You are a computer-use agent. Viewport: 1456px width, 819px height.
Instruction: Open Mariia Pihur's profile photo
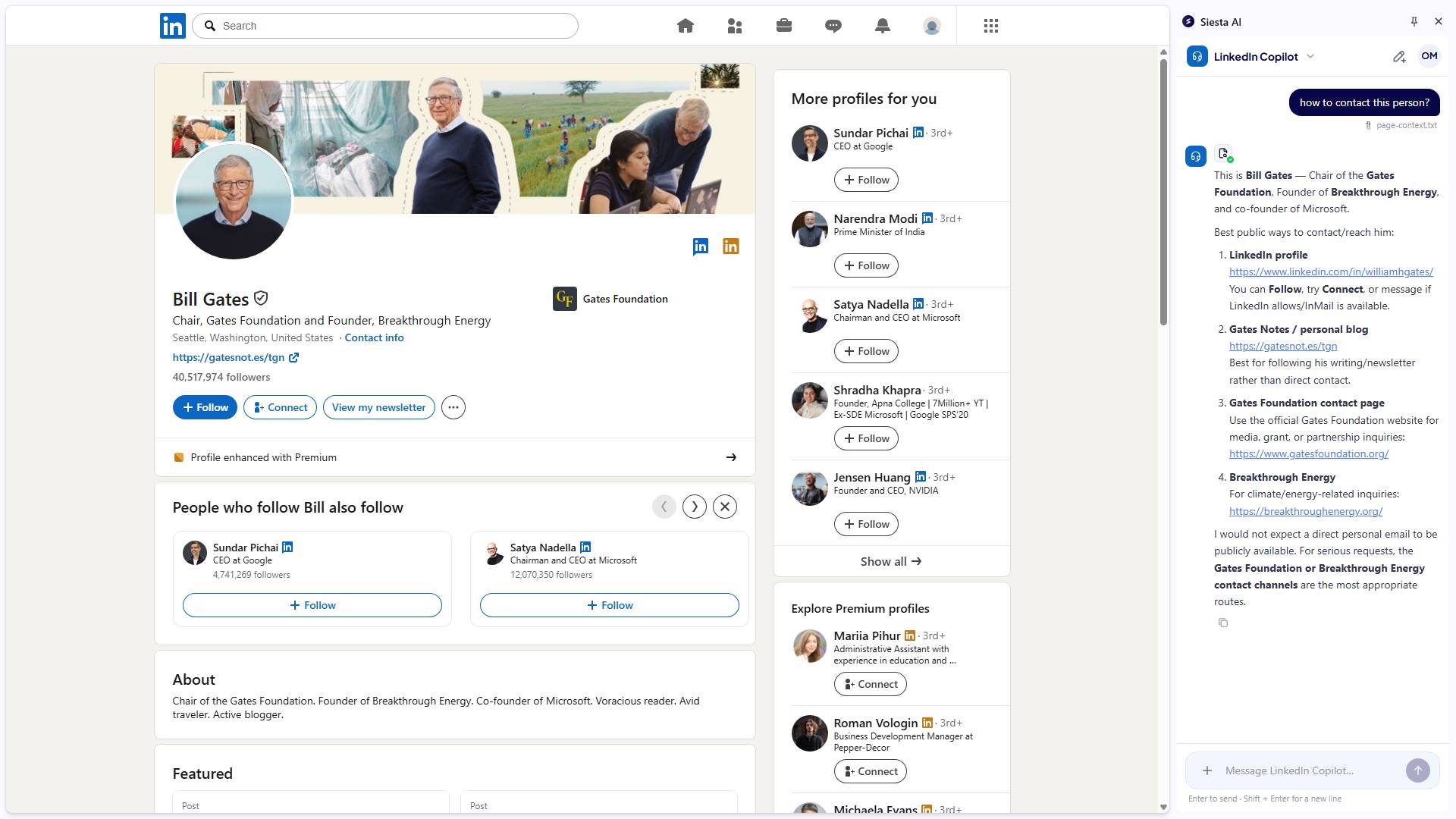[x=809, y=646]
